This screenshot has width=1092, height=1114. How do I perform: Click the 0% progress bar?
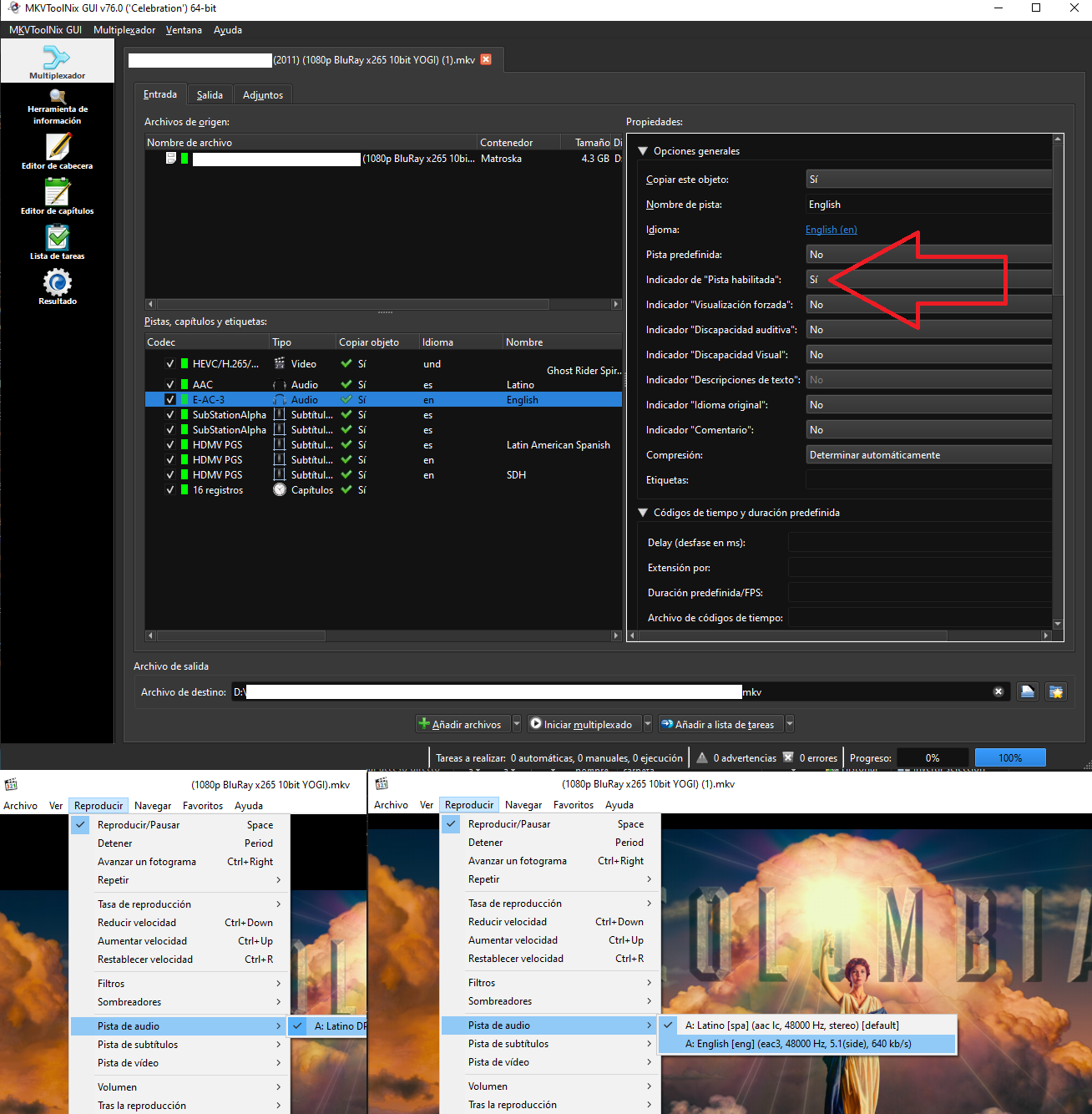click(x=933, y=757)
